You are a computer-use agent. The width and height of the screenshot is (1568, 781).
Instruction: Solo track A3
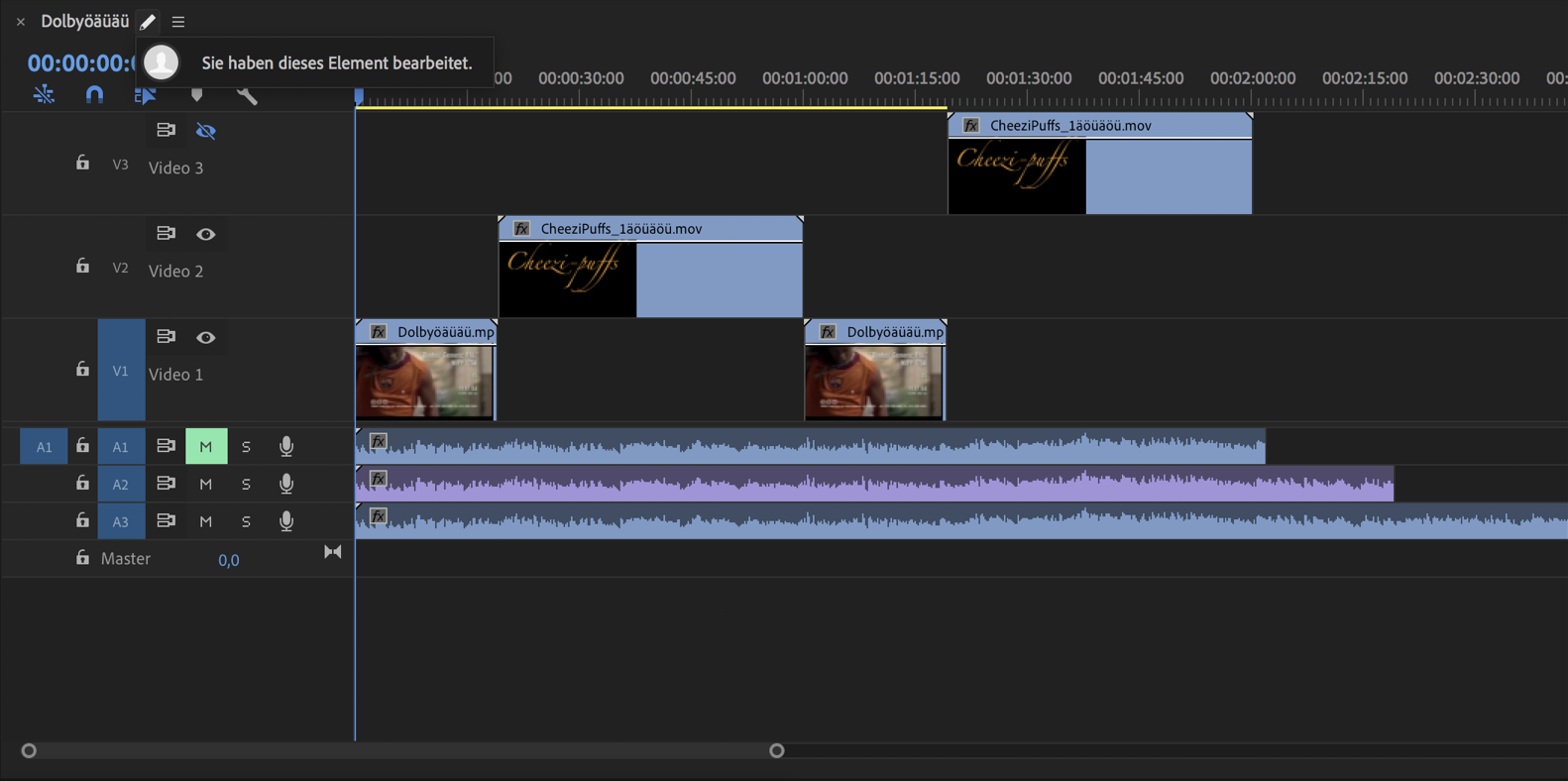246,521
